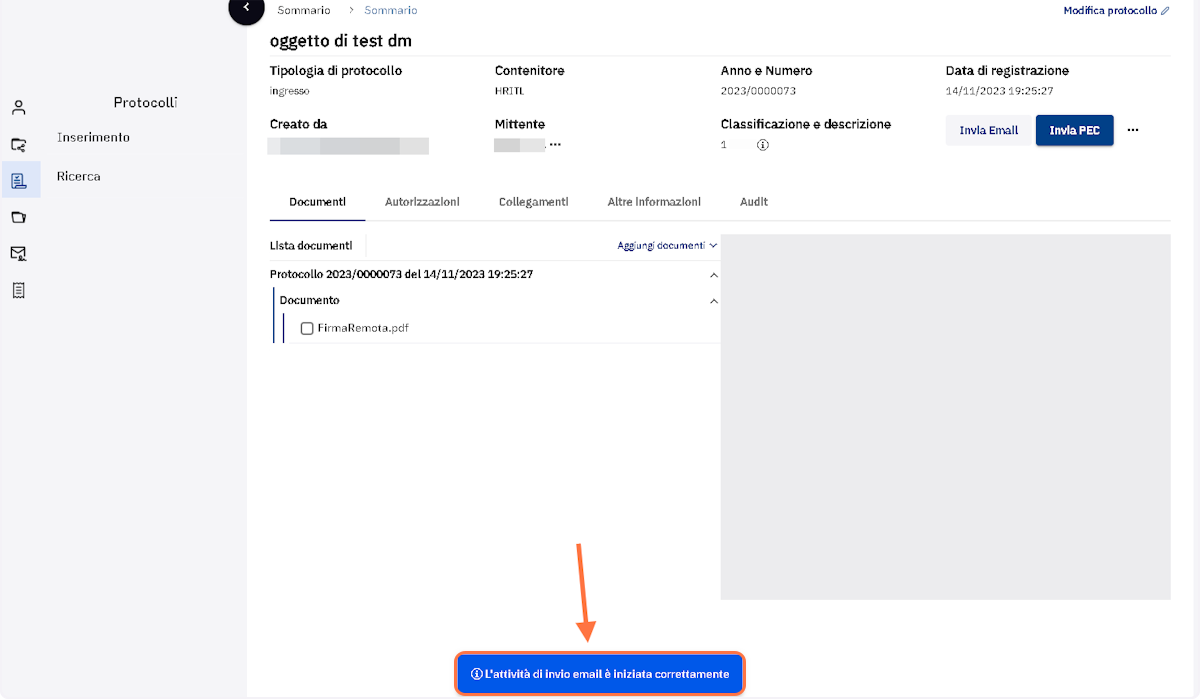
Task: Click the Lista documenti label
Action: 311,245
